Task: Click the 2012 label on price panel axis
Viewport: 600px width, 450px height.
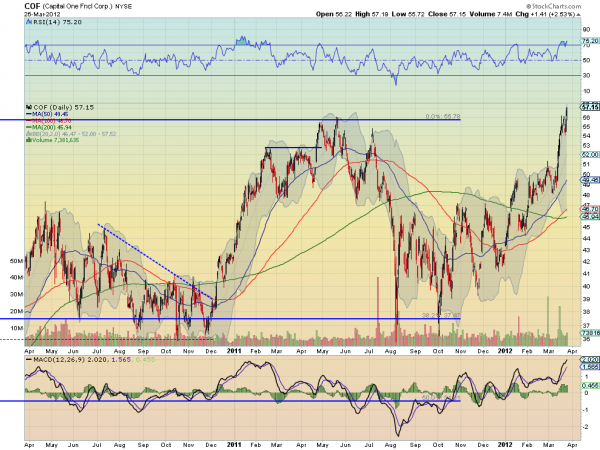Action: (505, 351)
